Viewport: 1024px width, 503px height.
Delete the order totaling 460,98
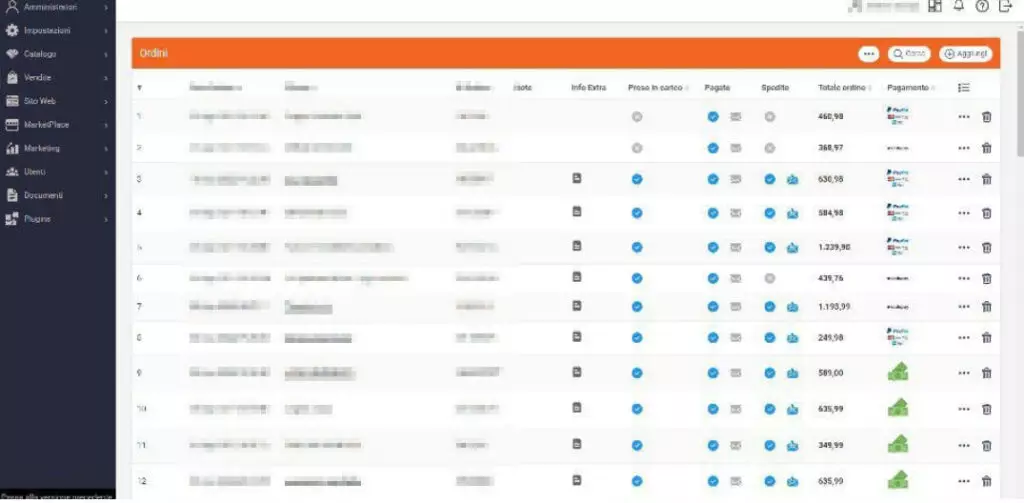pos(986,117)
